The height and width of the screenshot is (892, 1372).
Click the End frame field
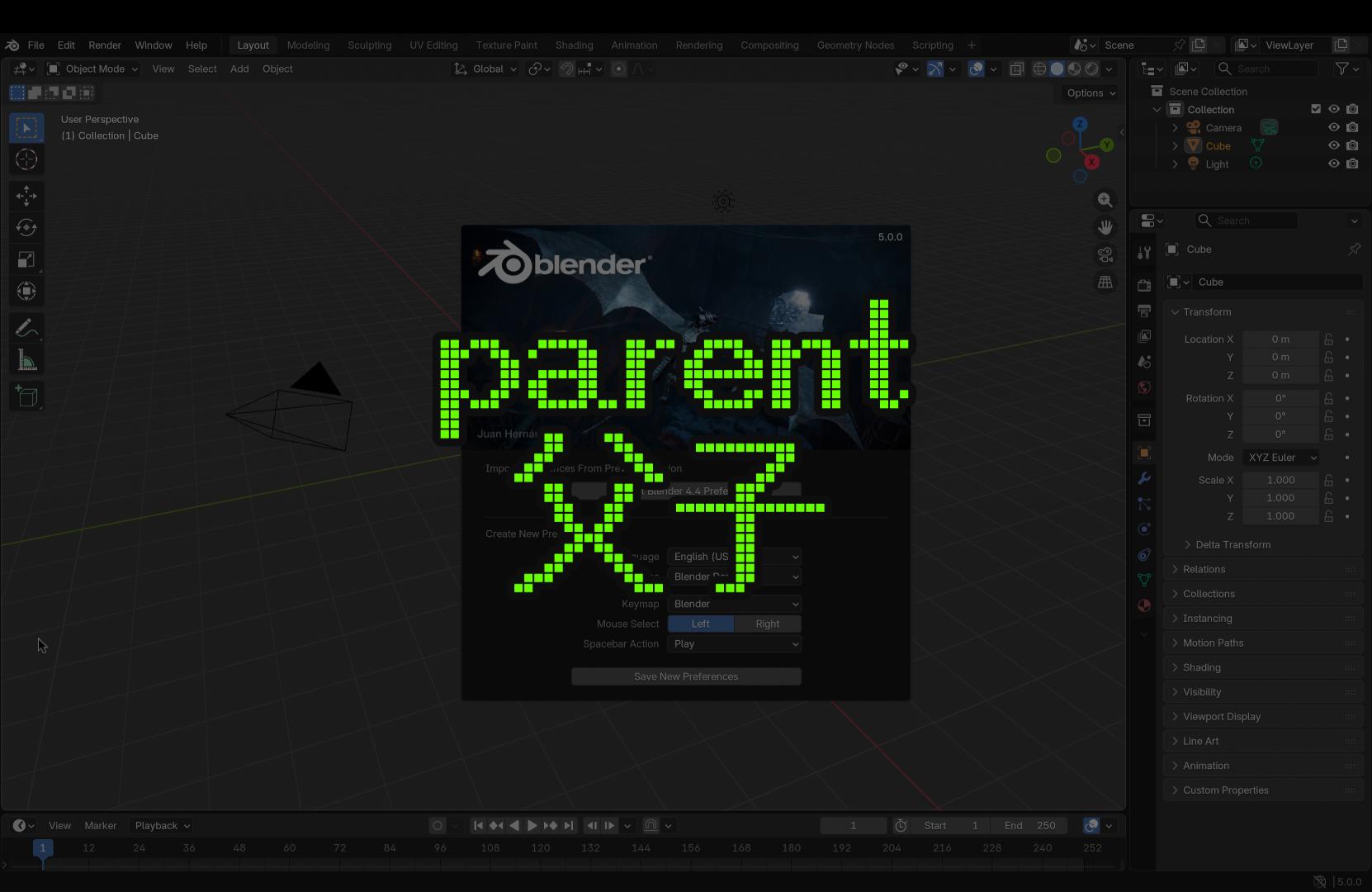tap(1029, 825)
